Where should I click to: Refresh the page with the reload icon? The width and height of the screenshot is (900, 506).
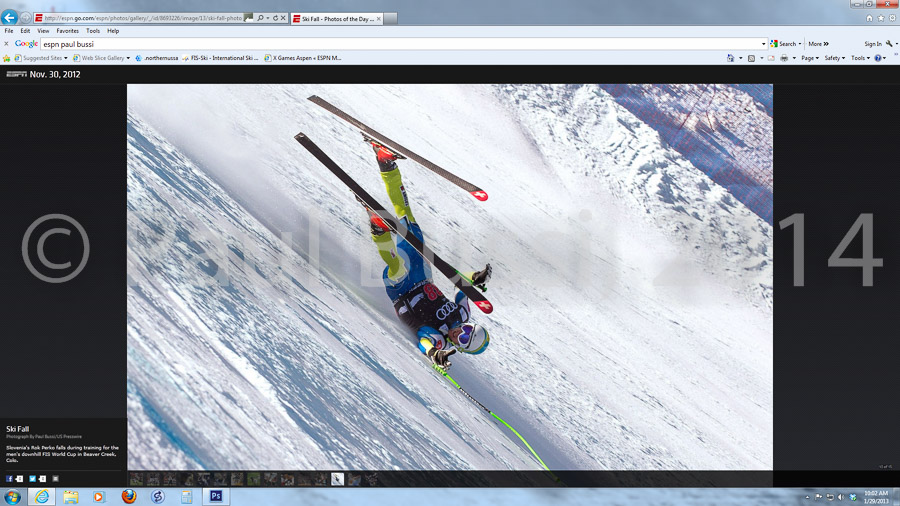pos(276,18)
